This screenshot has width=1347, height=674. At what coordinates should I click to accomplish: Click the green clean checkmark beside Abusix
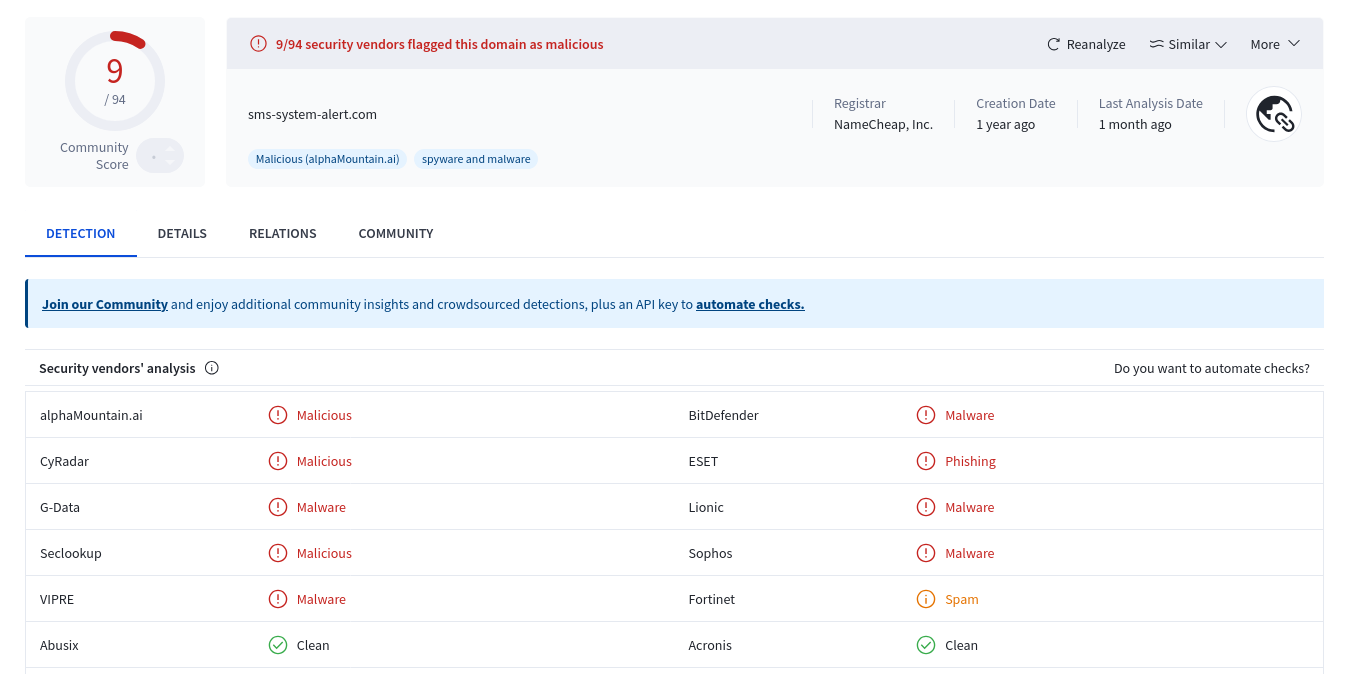tap(278, 645)
